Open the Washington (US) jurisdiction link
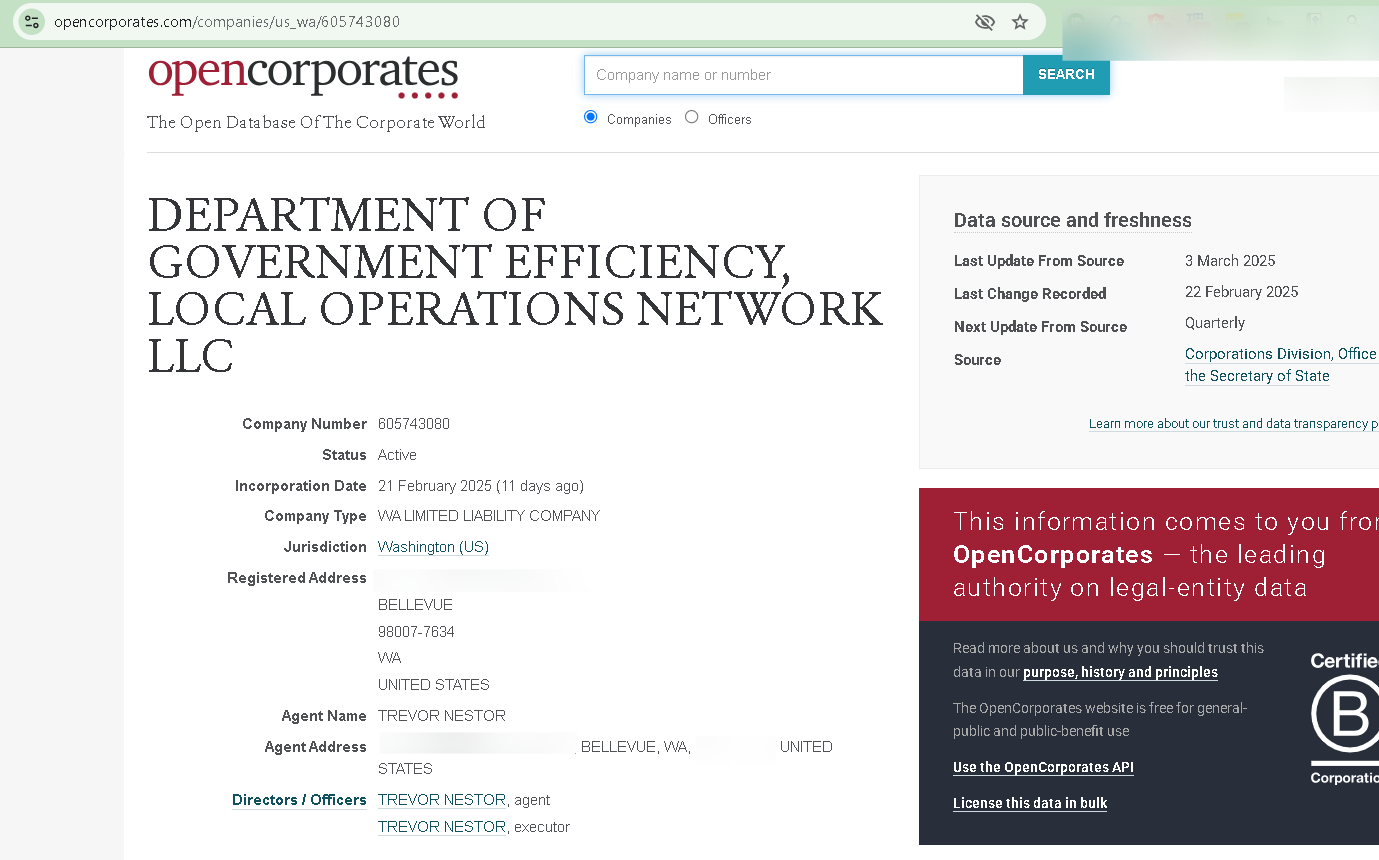The width and height of the screenshot is (1379, 860). pyautogui.click(x=433, y=547)
